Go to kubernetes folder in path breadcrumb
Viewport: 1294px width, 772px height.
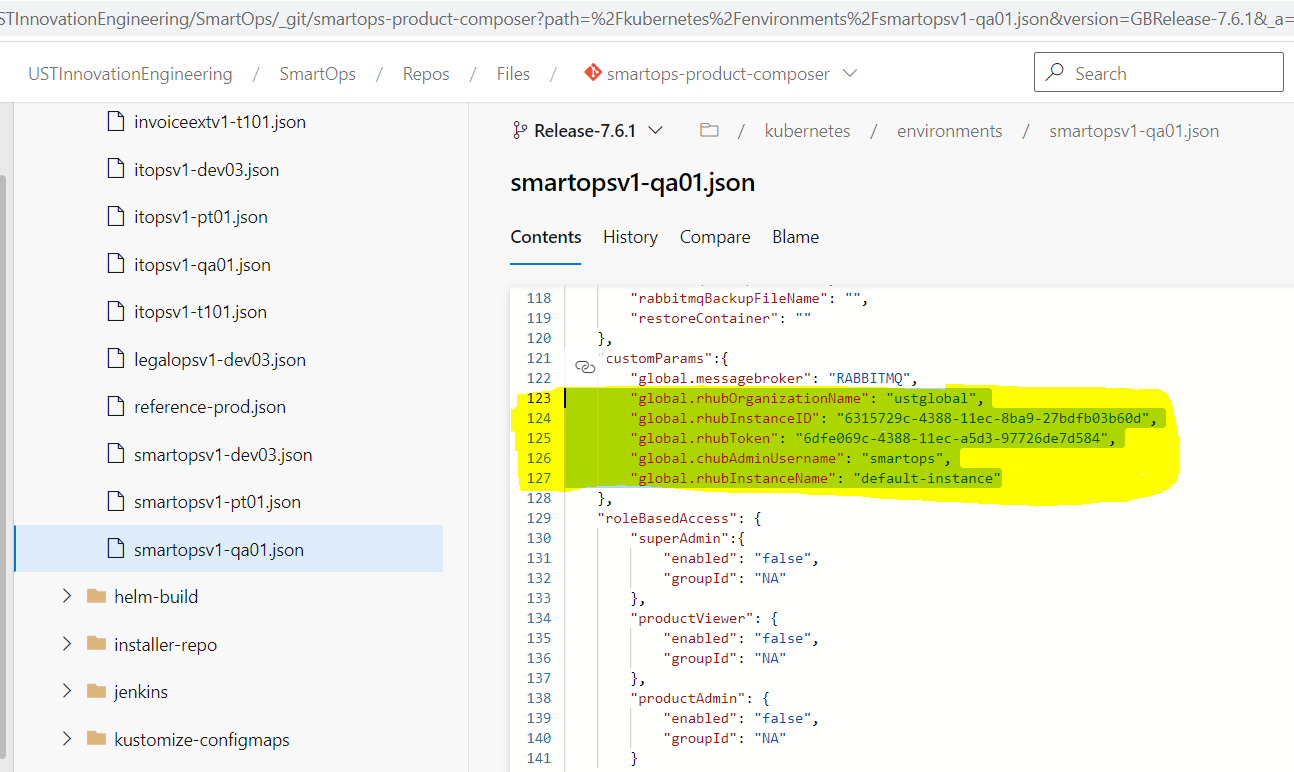click(807, 131)
